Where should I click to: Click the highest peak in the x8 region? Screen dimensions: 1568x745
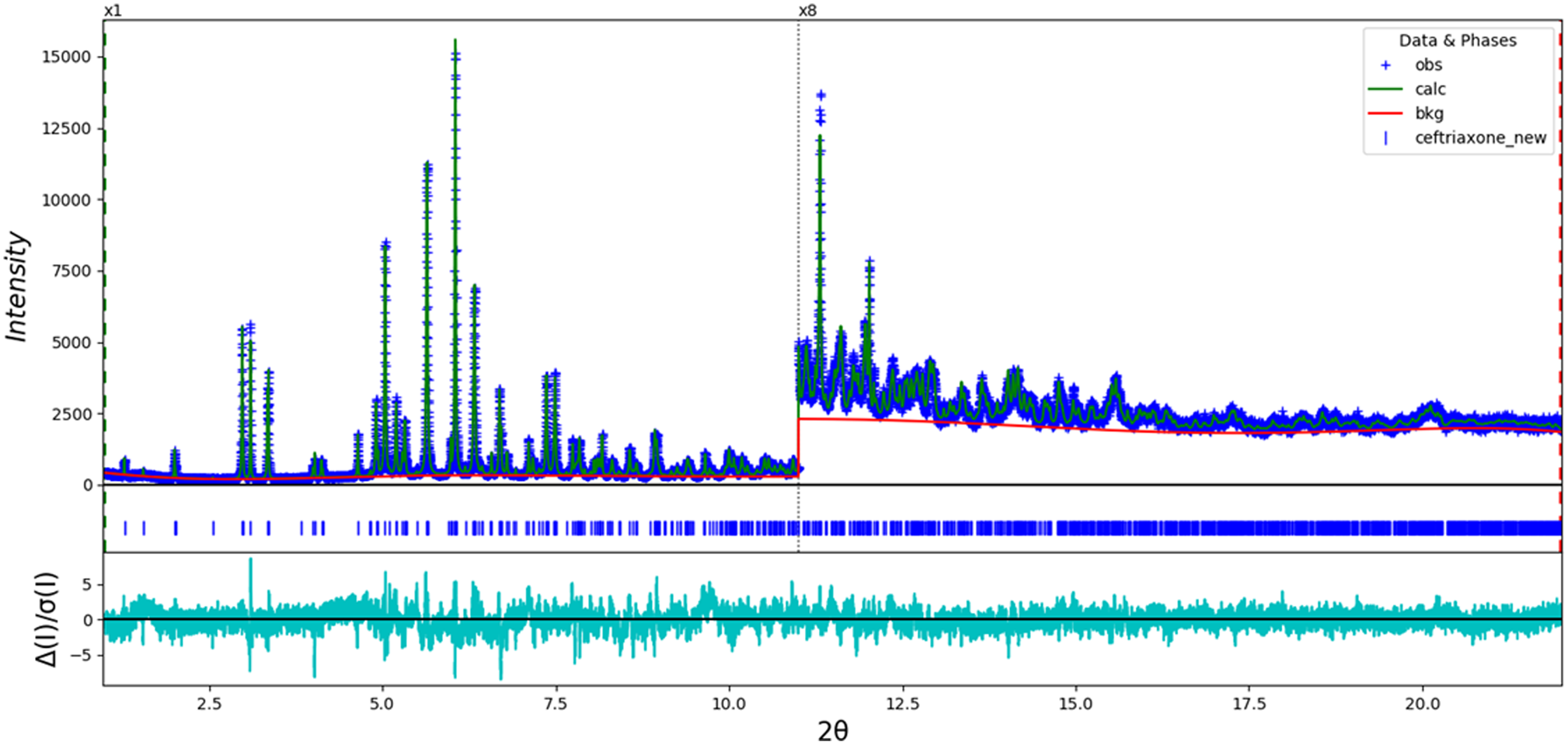coord(821,96)
